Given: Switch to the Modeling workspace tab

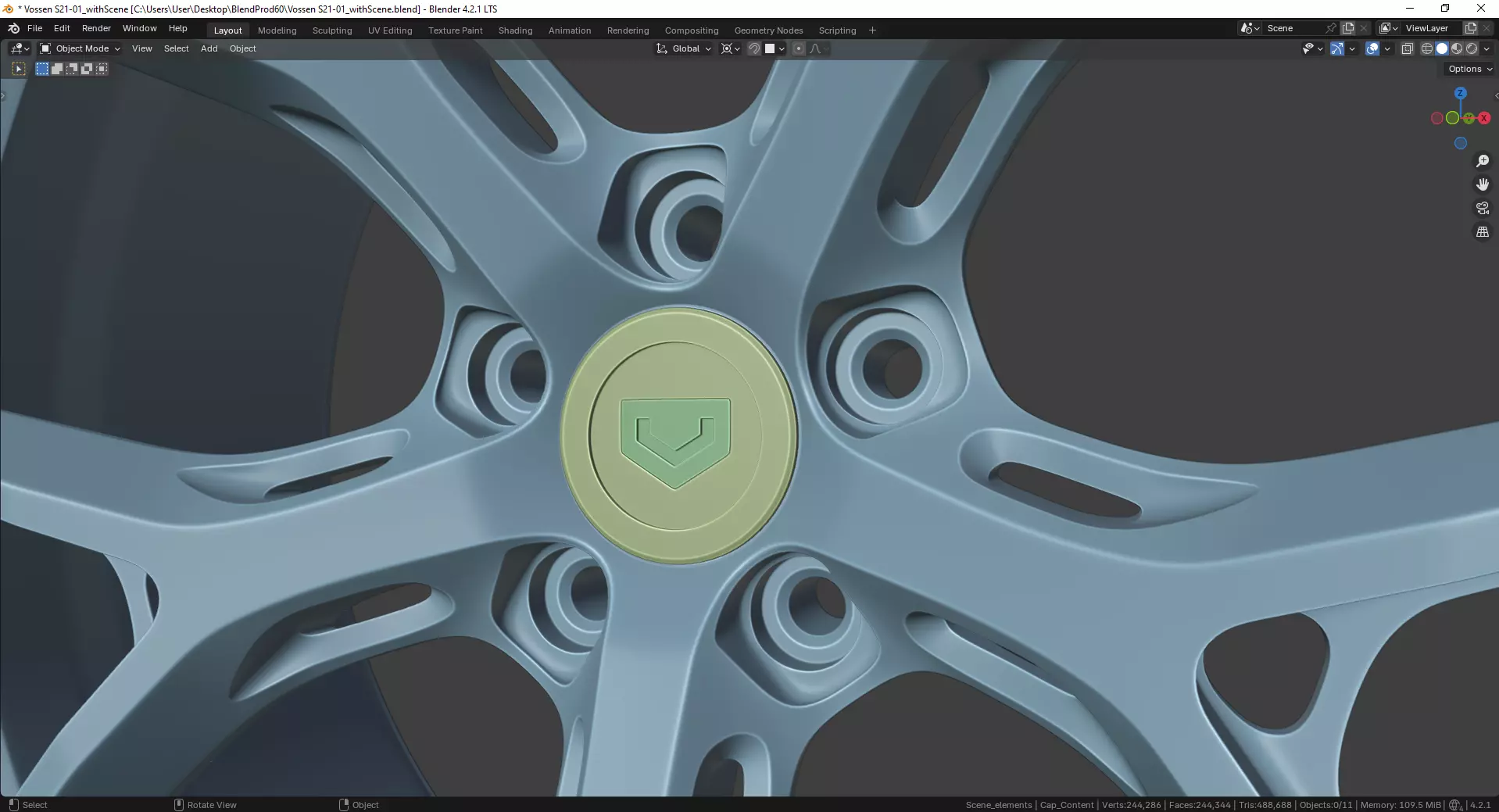Looking at the screenshot, I should [277, 30].
